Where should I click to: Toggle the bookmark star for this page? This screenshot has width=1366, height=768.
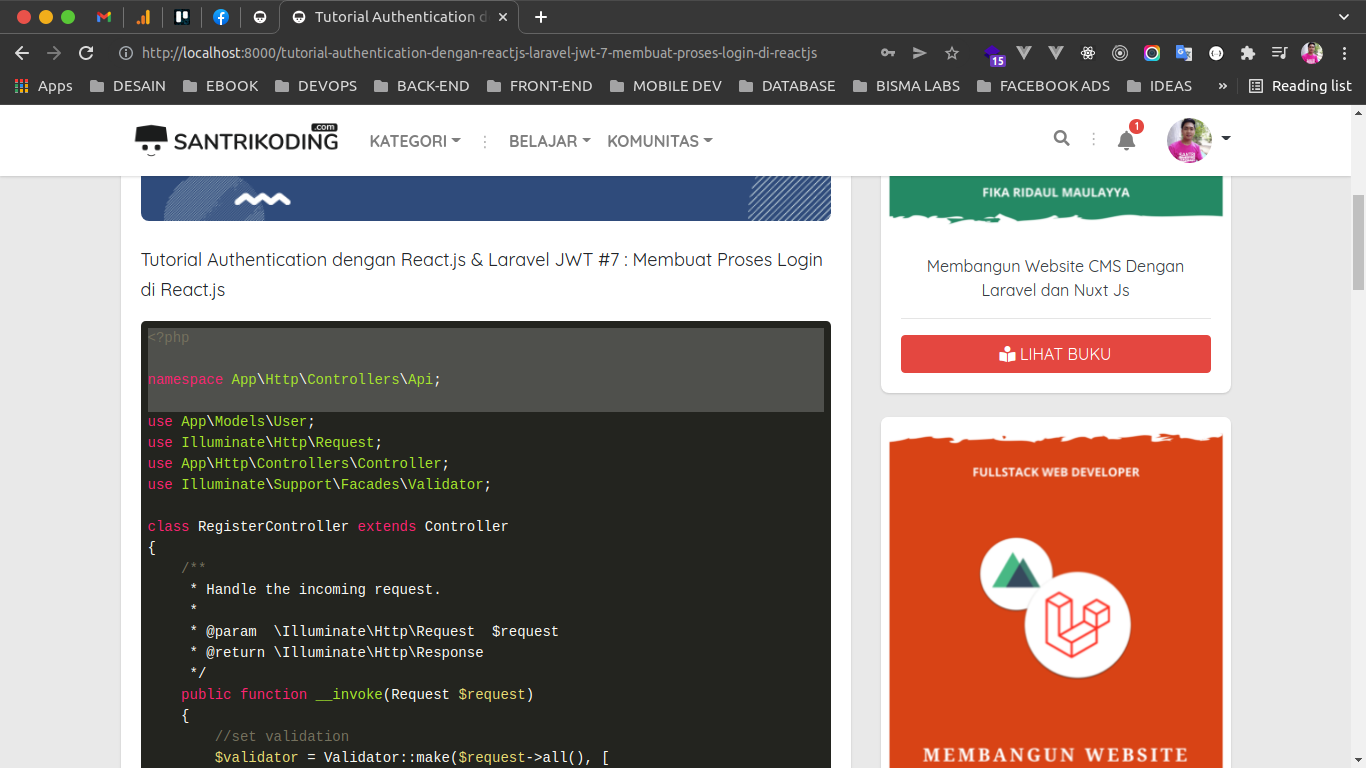(x=951, y=52)
